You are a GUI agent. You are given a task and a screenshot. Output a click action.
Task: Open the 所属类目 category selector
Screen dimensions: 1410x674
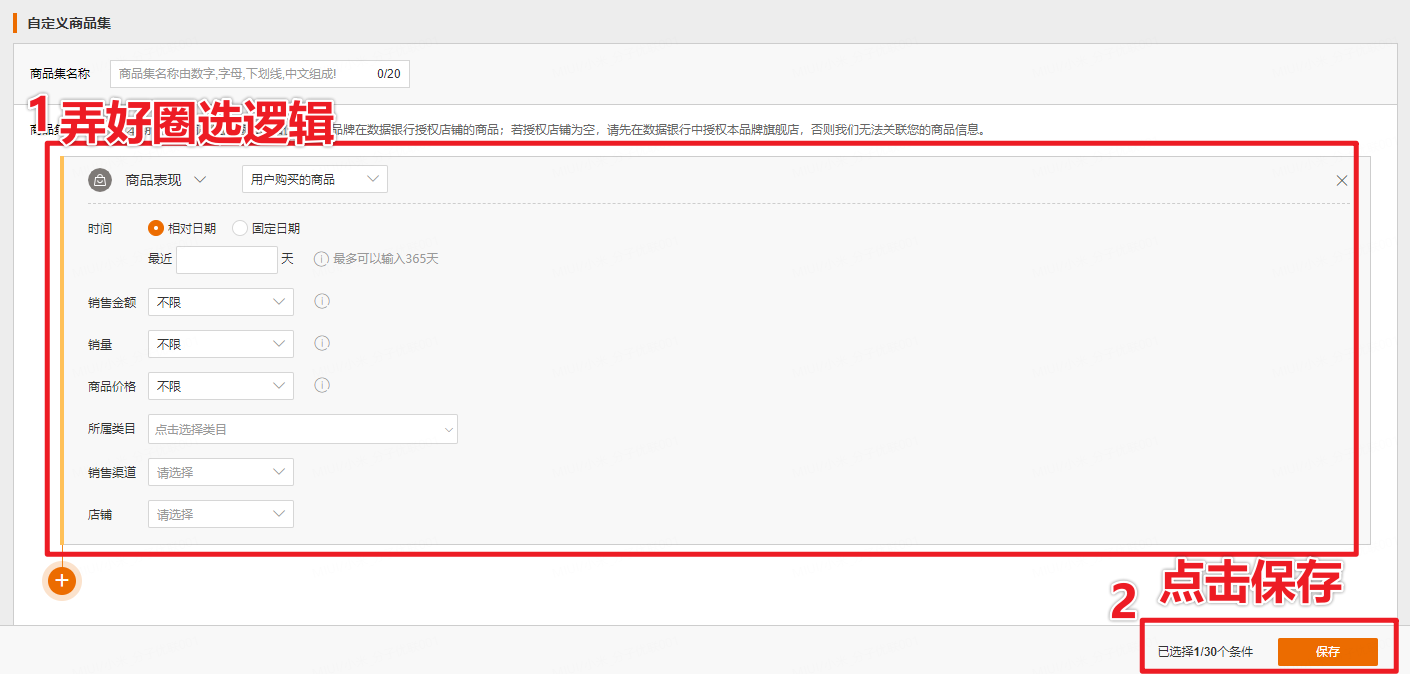(303, 429)
